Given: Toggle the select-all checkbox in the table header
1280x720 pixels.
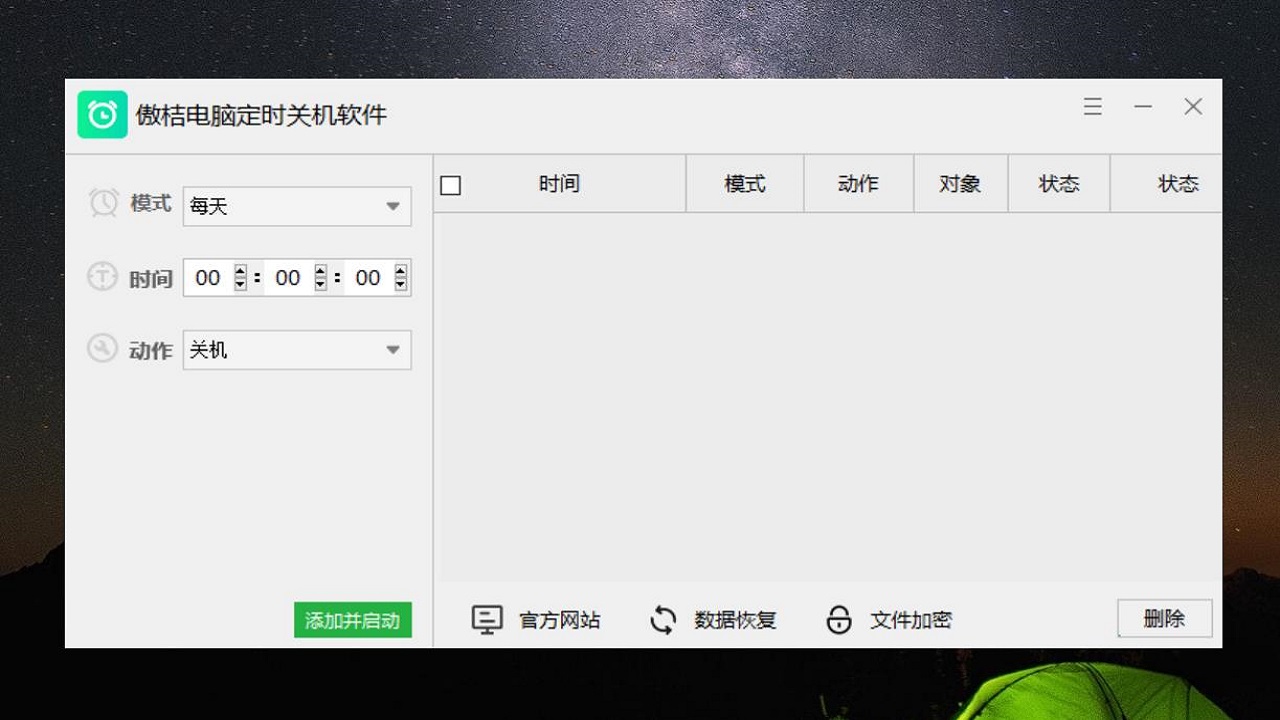Looking at the screenshot, I should 450,184.
